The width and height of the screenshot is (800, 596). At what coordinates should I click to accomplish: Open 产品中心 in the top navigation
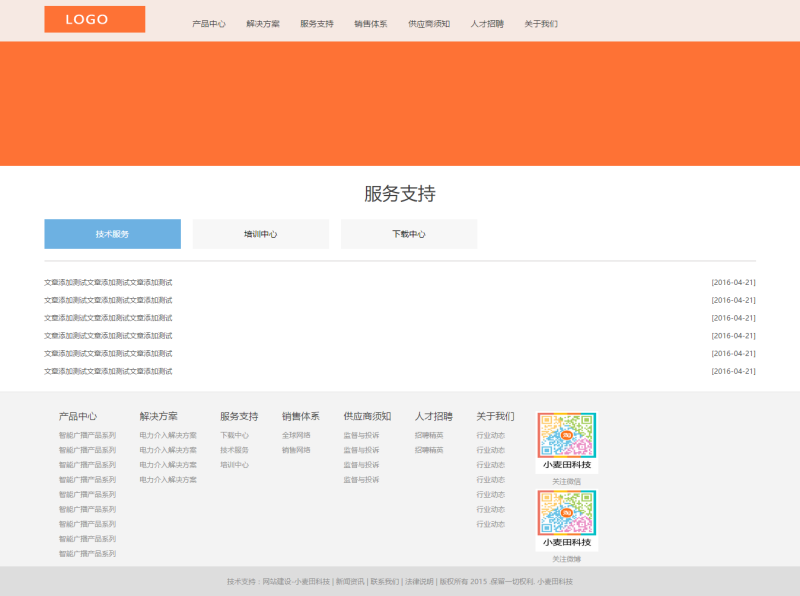pyautogui.click(x=209, y=24)
